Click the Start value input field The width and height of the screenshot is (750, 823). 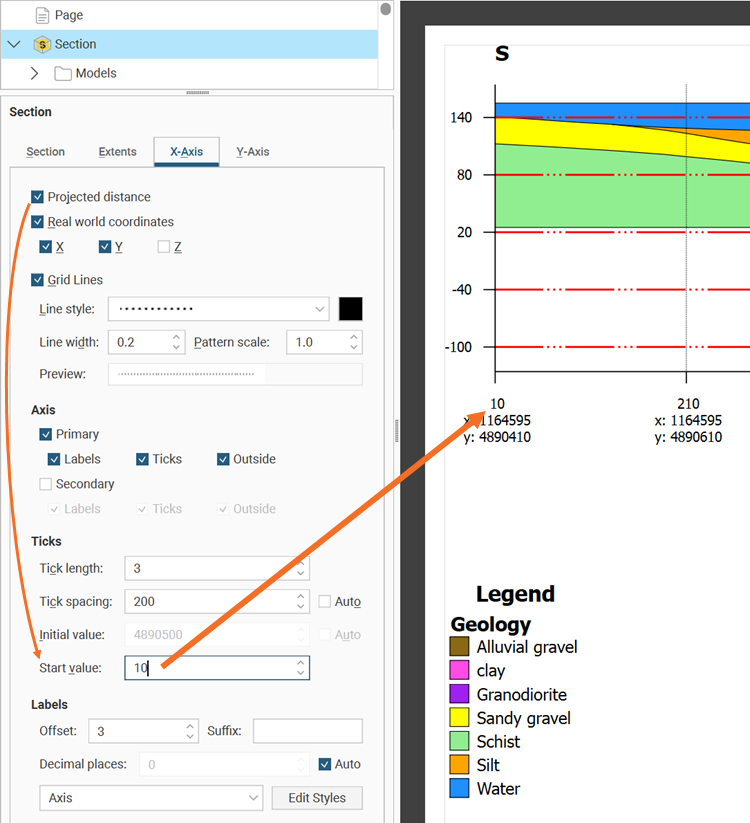pyautogui.click(x=210, y=668)
